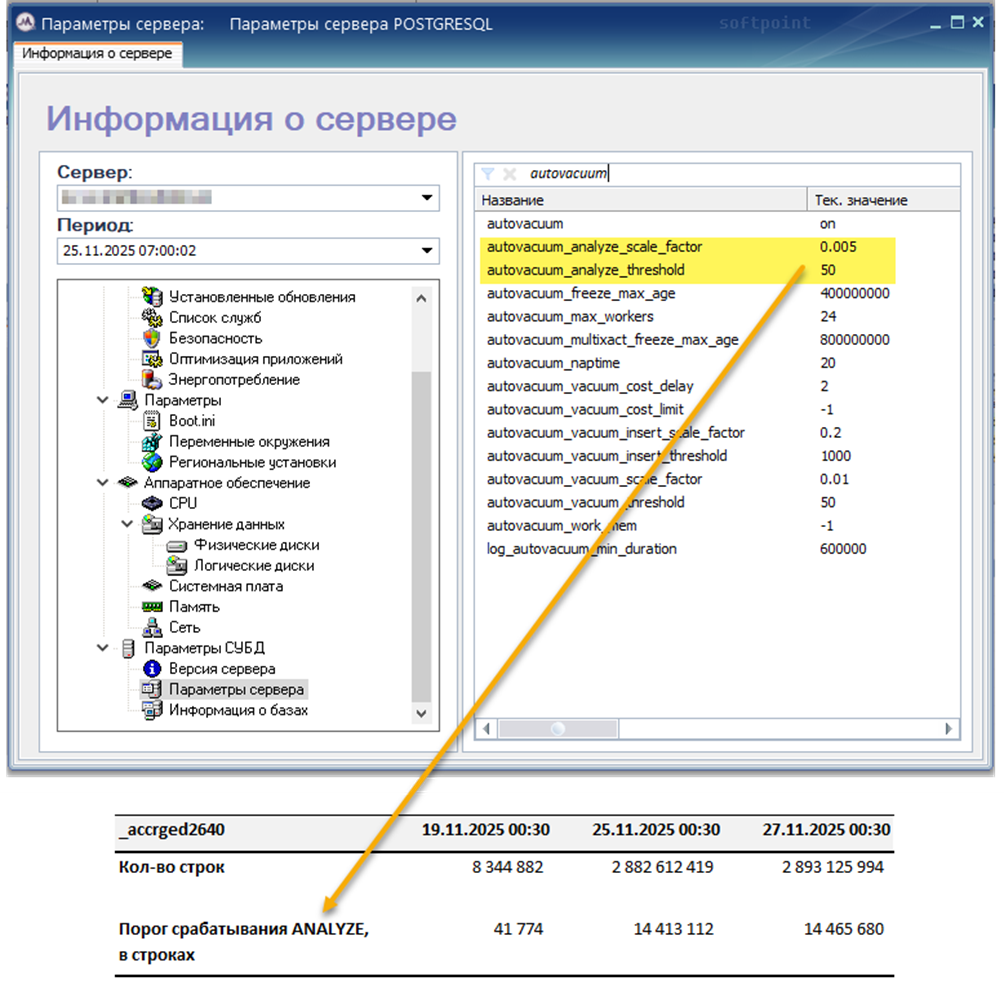Image resolution: width=1004 pixels, height=994 pixels.
Task: Clear the filter with the X icon
Action: click(x=509, y=173)
